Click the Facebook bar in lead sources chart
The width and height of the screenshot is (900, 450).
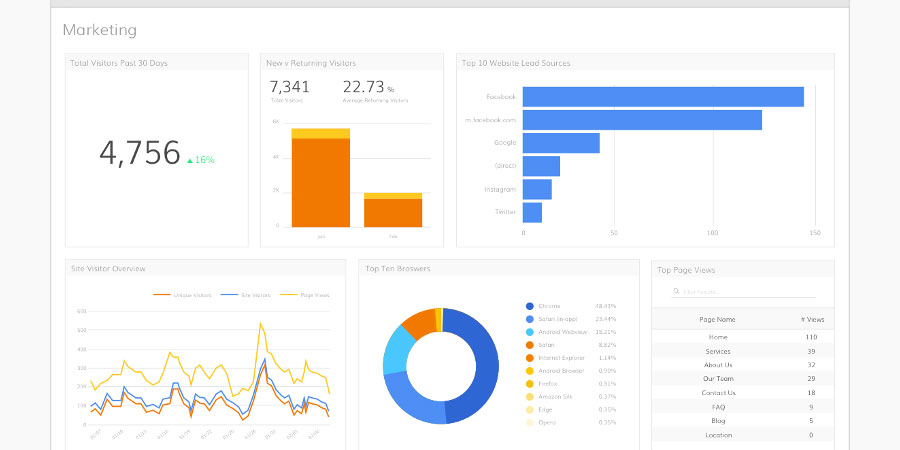663,97
